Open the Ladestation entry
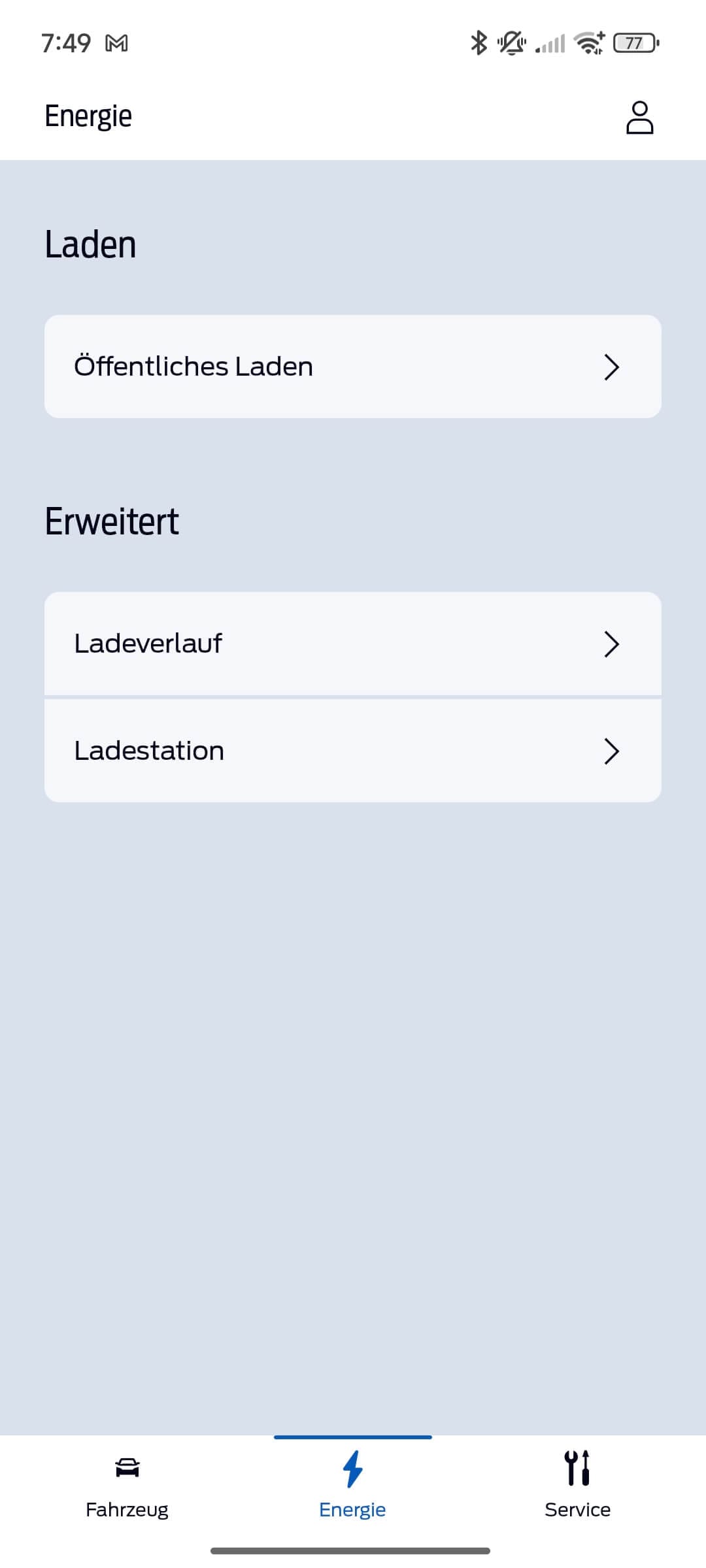Viewport: 706px width, 1568px height. 149,751
